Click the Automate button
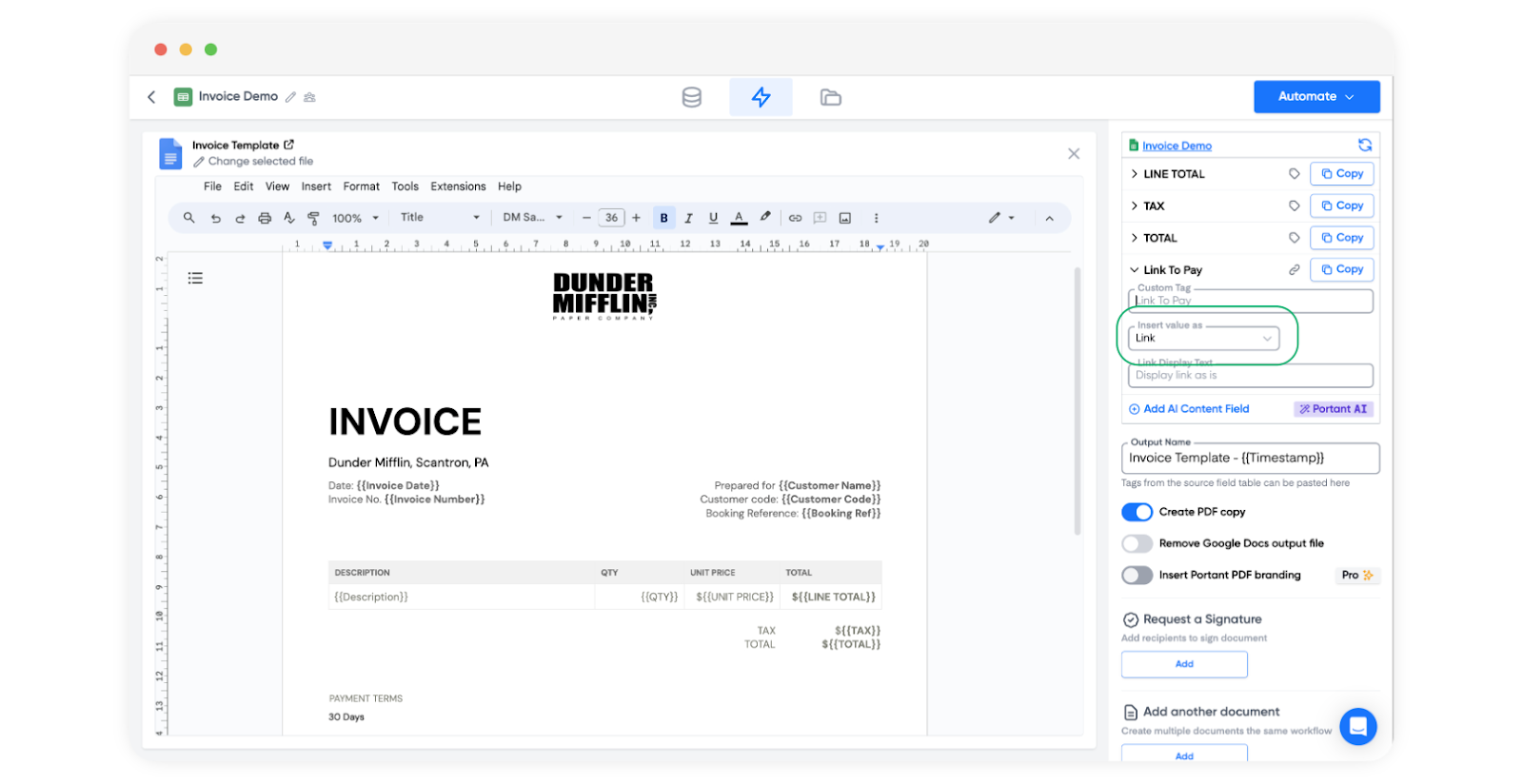The width and height of the screenshot is (1523, 784). (1315, 97)
